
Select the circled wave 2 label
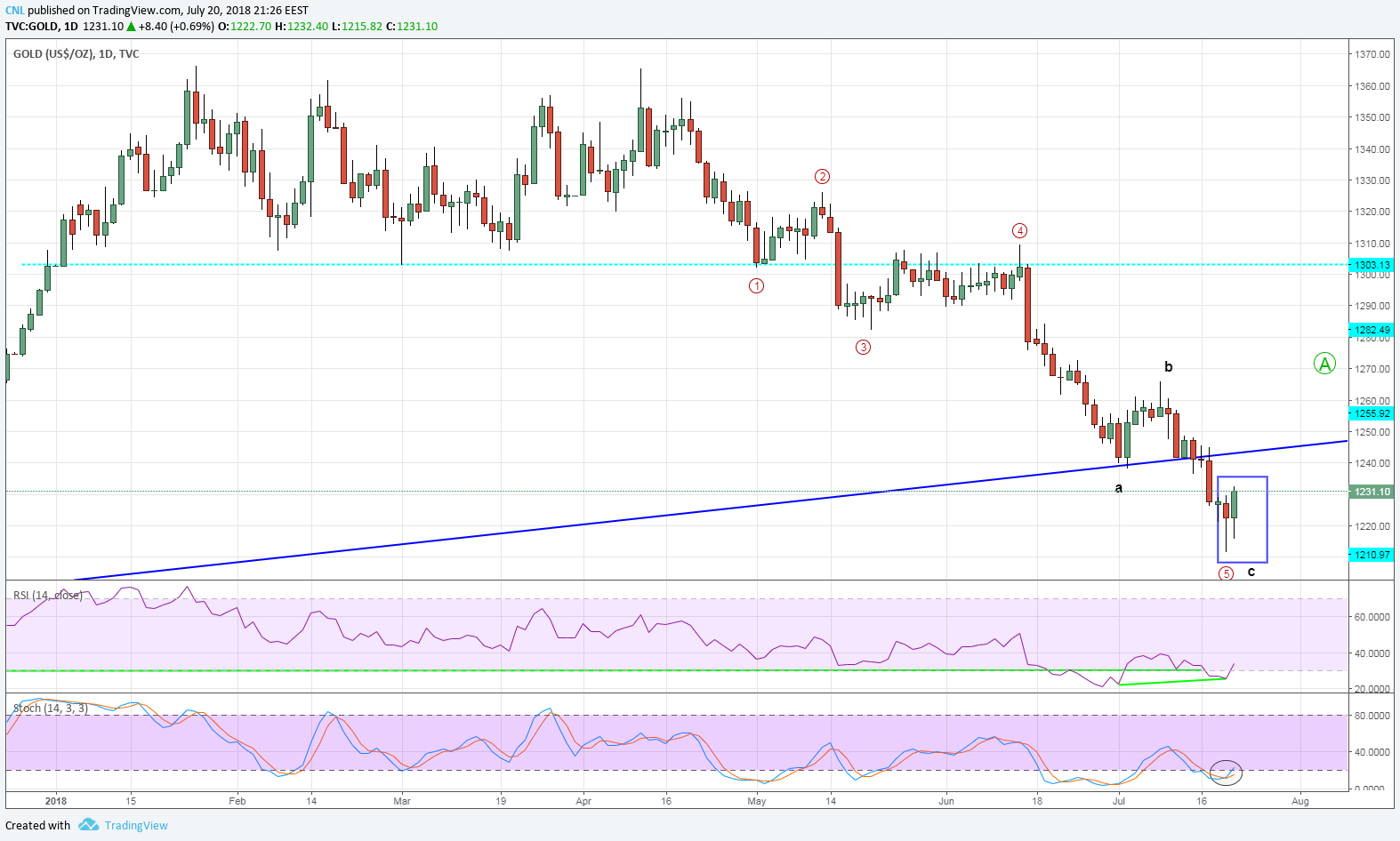pyautogui.click(x=823, y=176)
